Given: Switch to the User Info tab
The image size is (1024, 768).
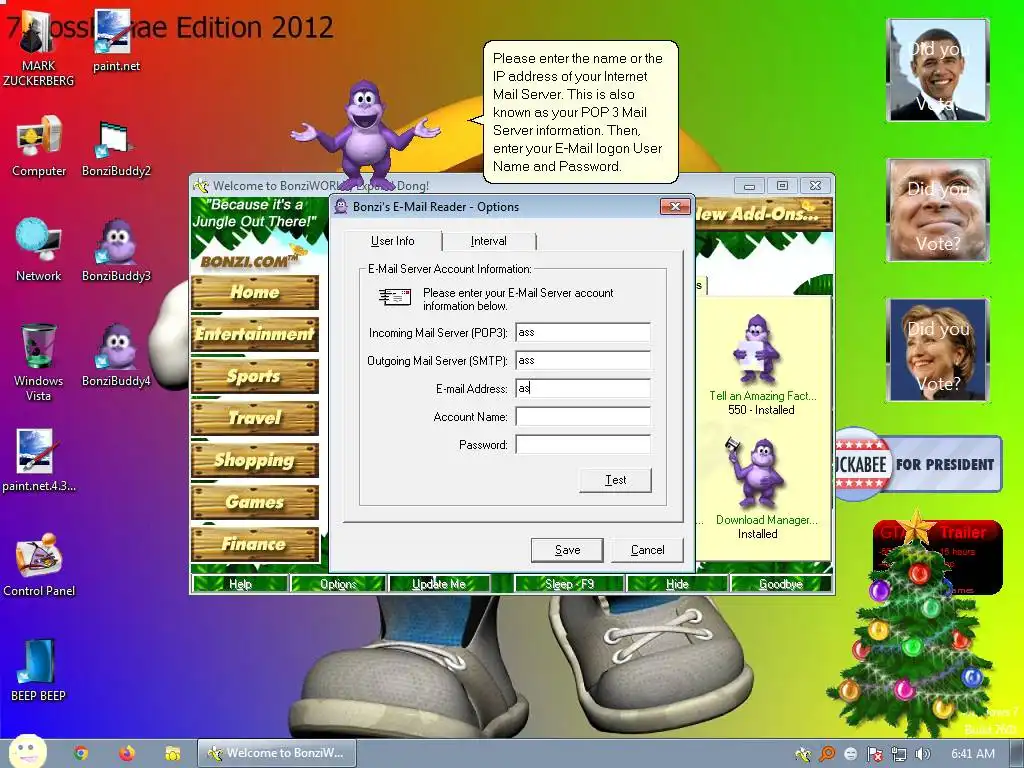Looking at the screenshot, I should 392,241.
